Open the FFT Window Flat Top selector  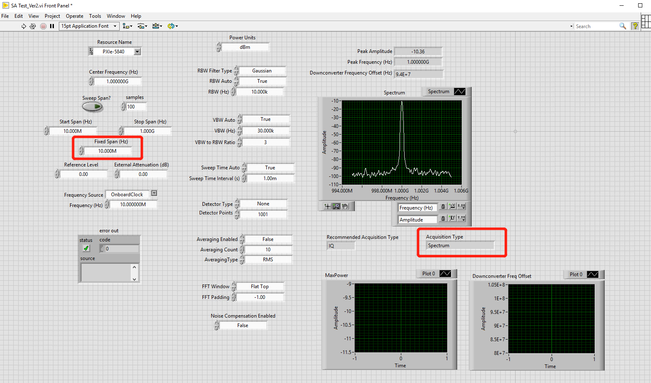click(260, 287)
